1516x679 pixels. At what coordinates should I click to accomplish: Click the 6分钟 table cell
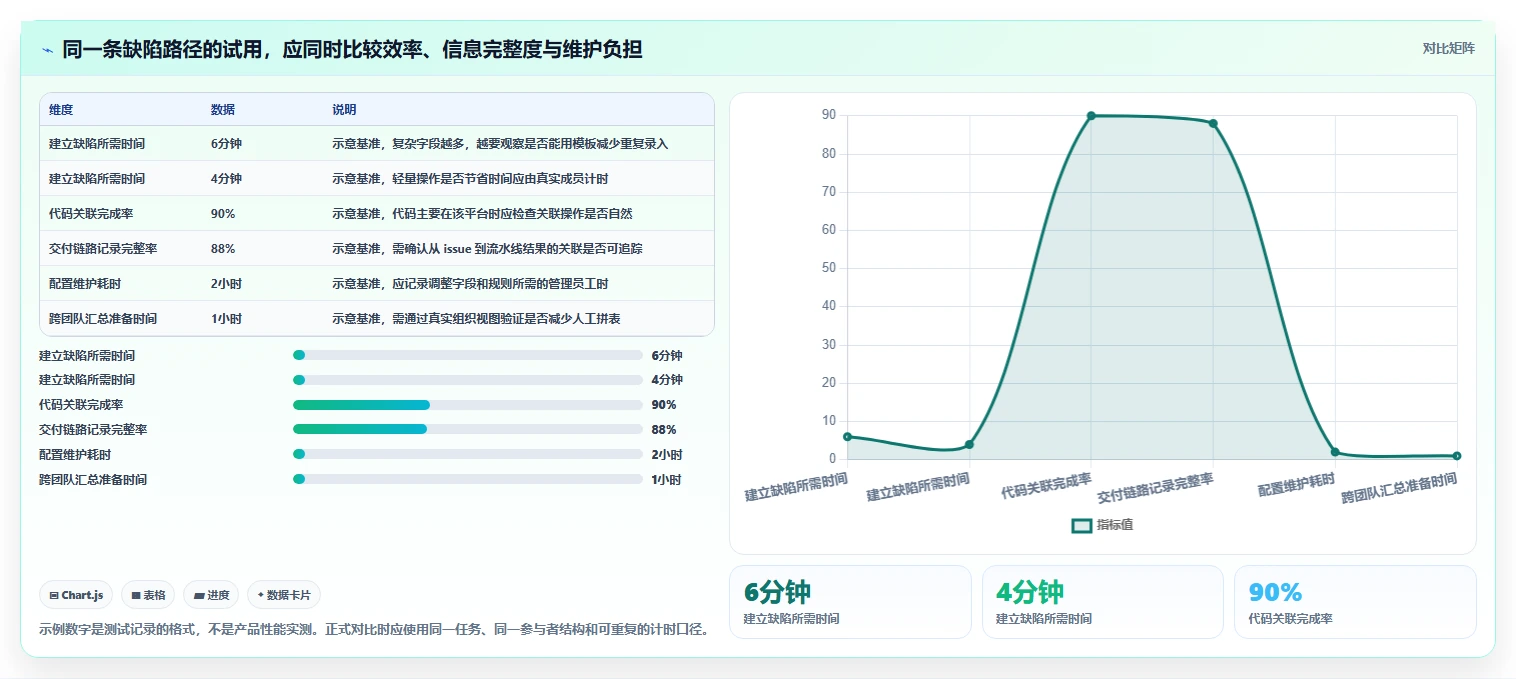(226, 144)
